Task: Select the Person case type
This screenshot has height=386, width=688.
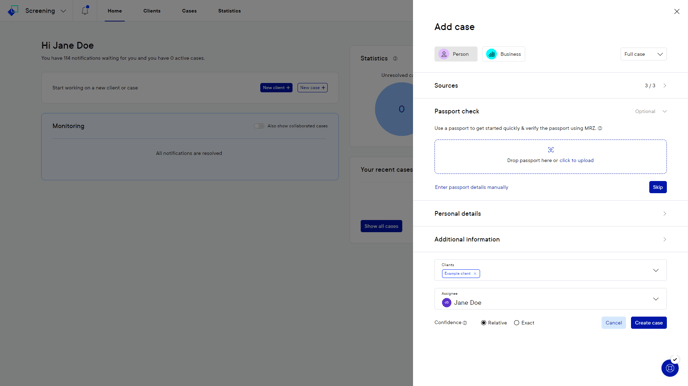Action: point(456,54)
